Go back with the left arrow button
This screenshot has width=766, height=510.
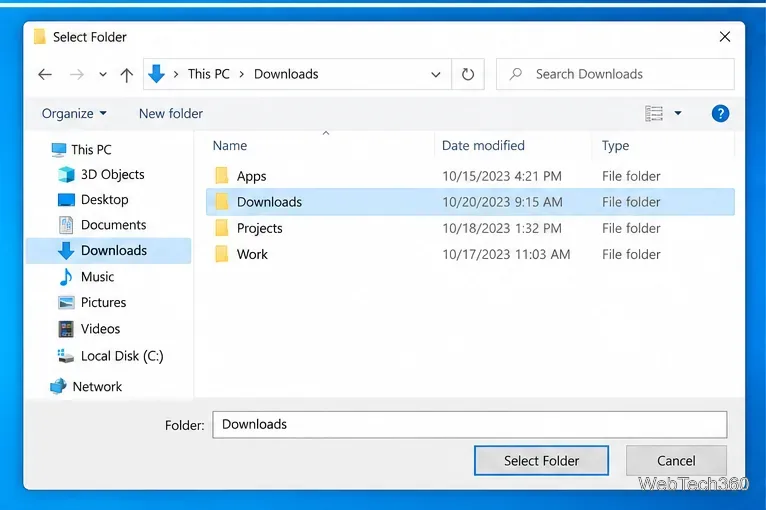point(45,74)
